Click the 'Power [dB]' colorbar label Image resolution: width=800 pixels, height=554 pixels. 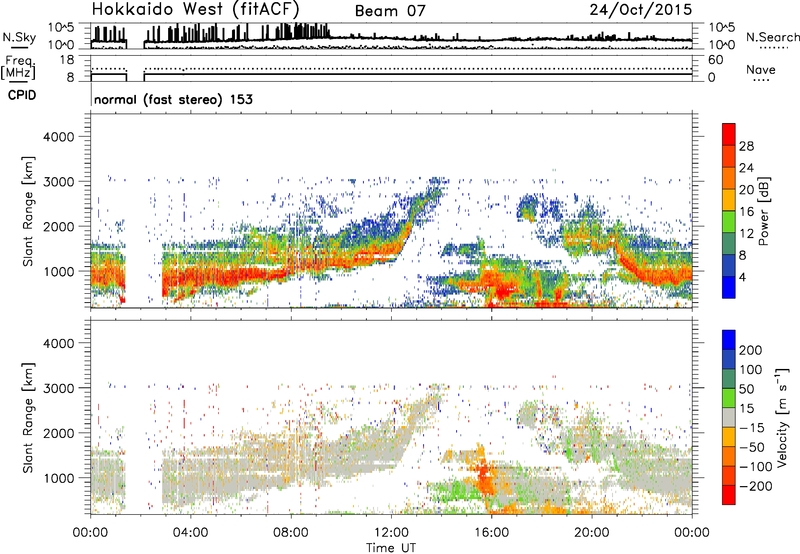click(x=764, y=211)
